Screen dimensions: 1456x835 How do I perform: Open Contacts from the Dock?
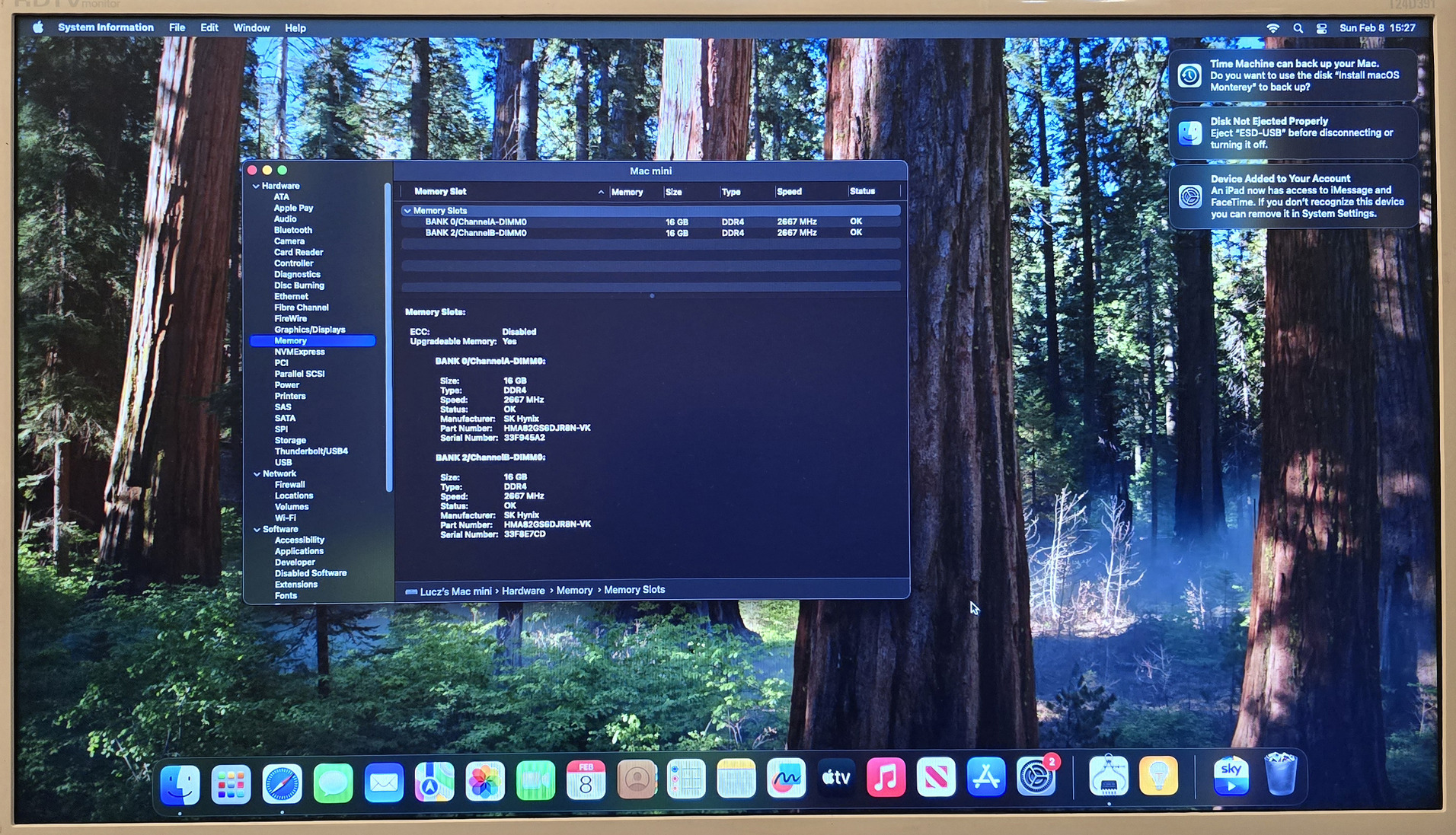pyautogui.click(x=637, y=779)
